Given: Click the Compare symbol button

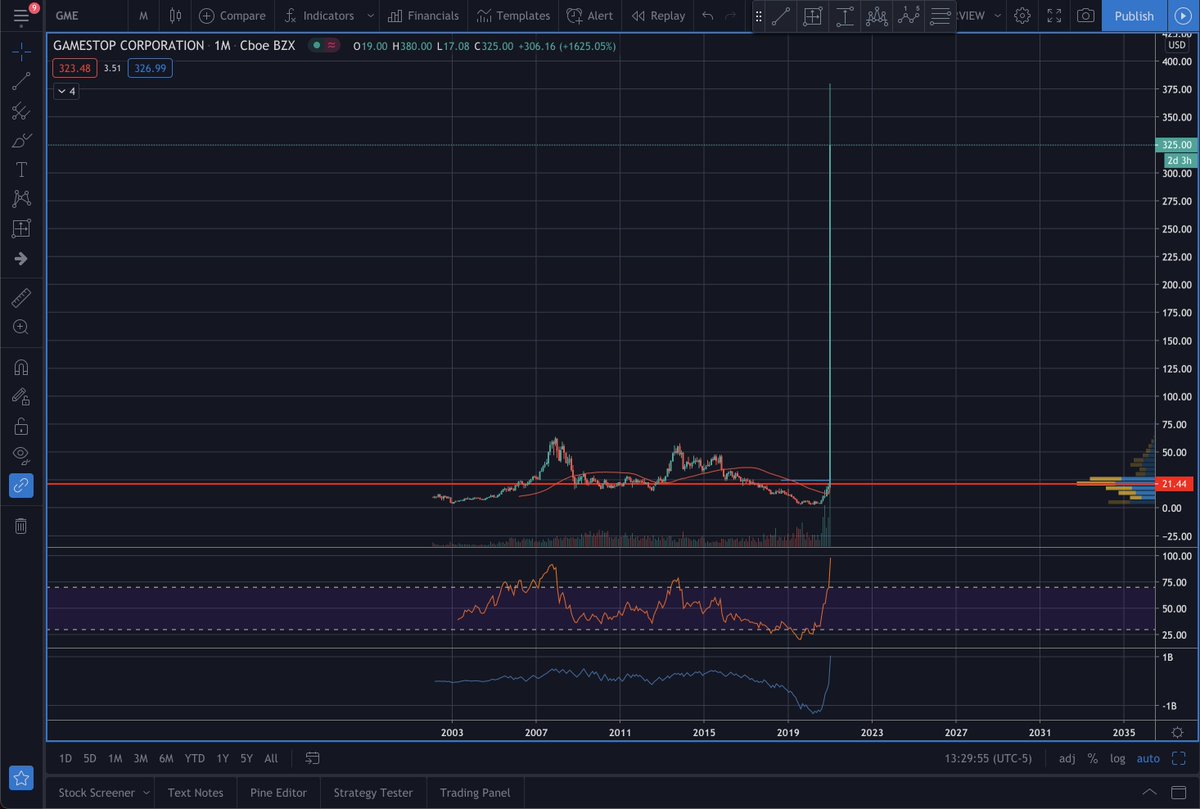Looking at the screenshot, I should 232,16.
